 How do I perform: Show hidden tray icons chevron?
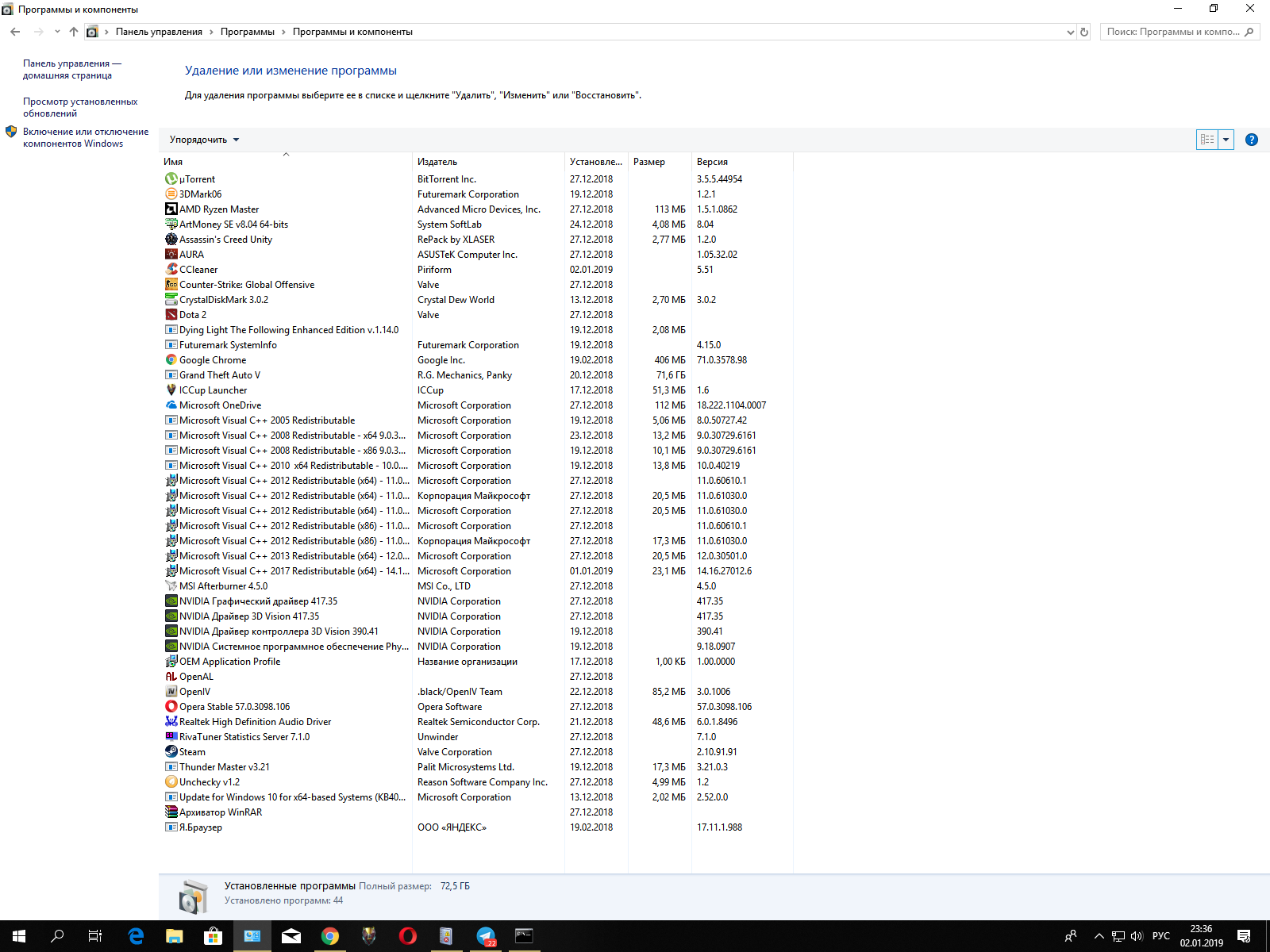pyautogui.click(x=1099, y=936)
